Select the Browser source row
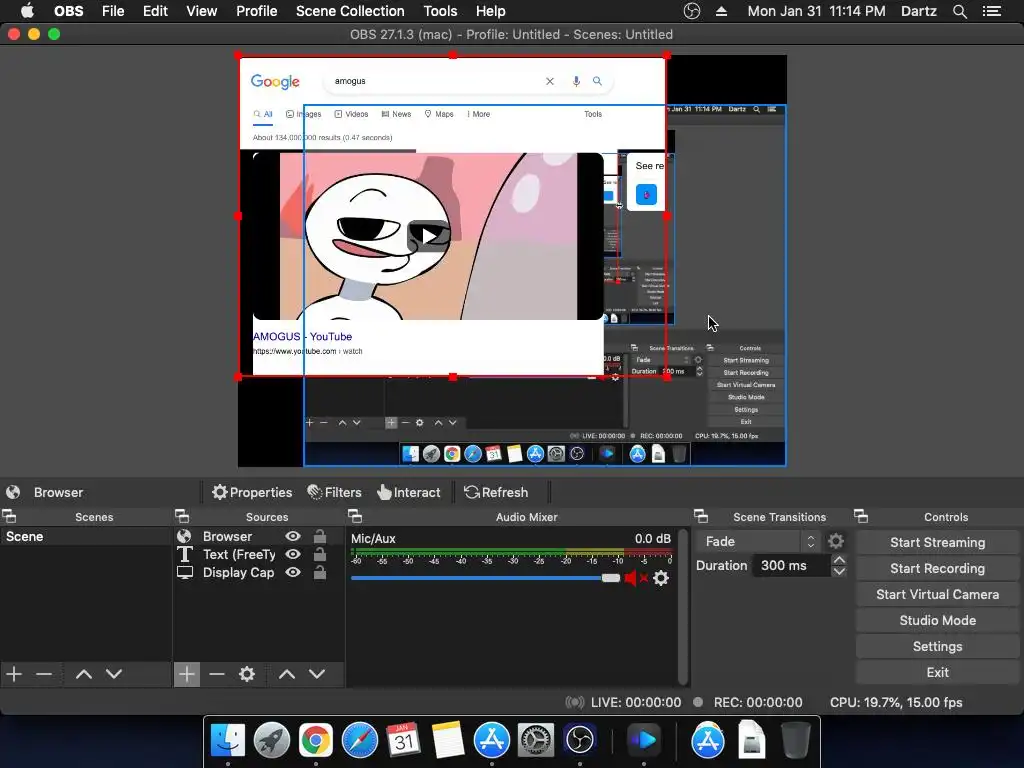This screenshot has height=768, width=1024. tap(258, 536)
